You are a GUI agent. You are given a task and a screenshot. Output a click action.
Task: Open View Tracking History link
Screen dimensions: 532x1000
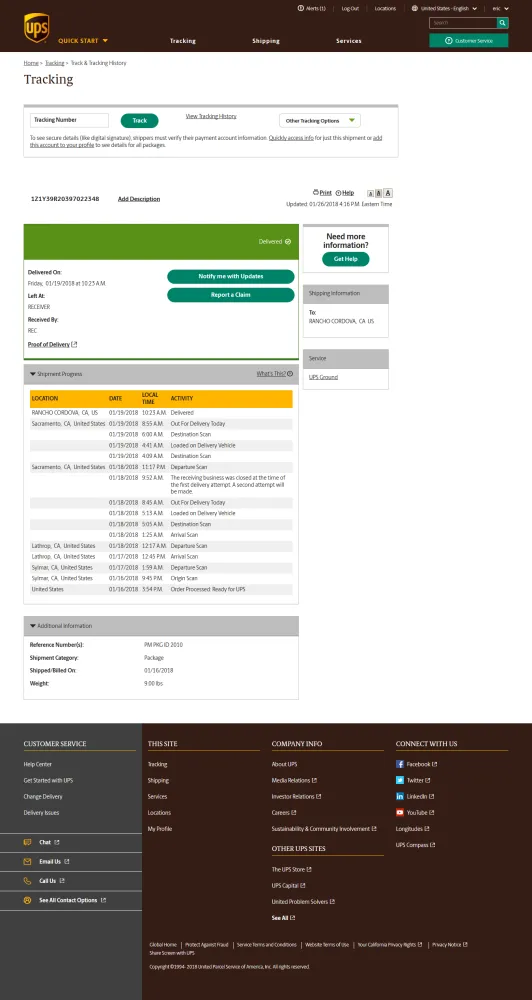tap(211, 116)
